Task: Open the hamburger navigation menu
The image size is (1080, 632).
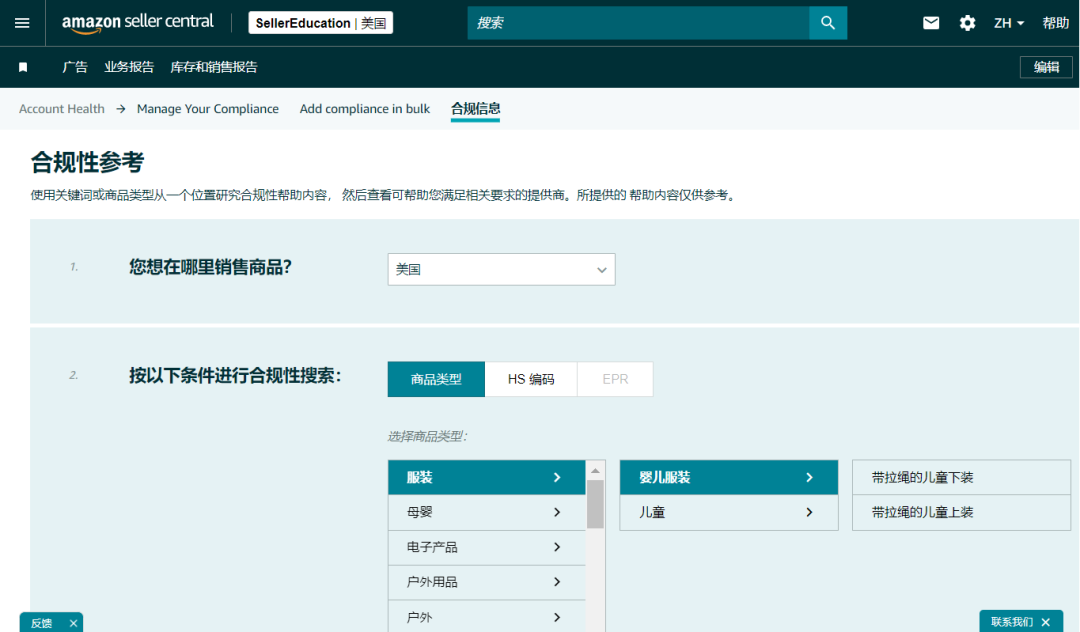Action: pos(22,22)
